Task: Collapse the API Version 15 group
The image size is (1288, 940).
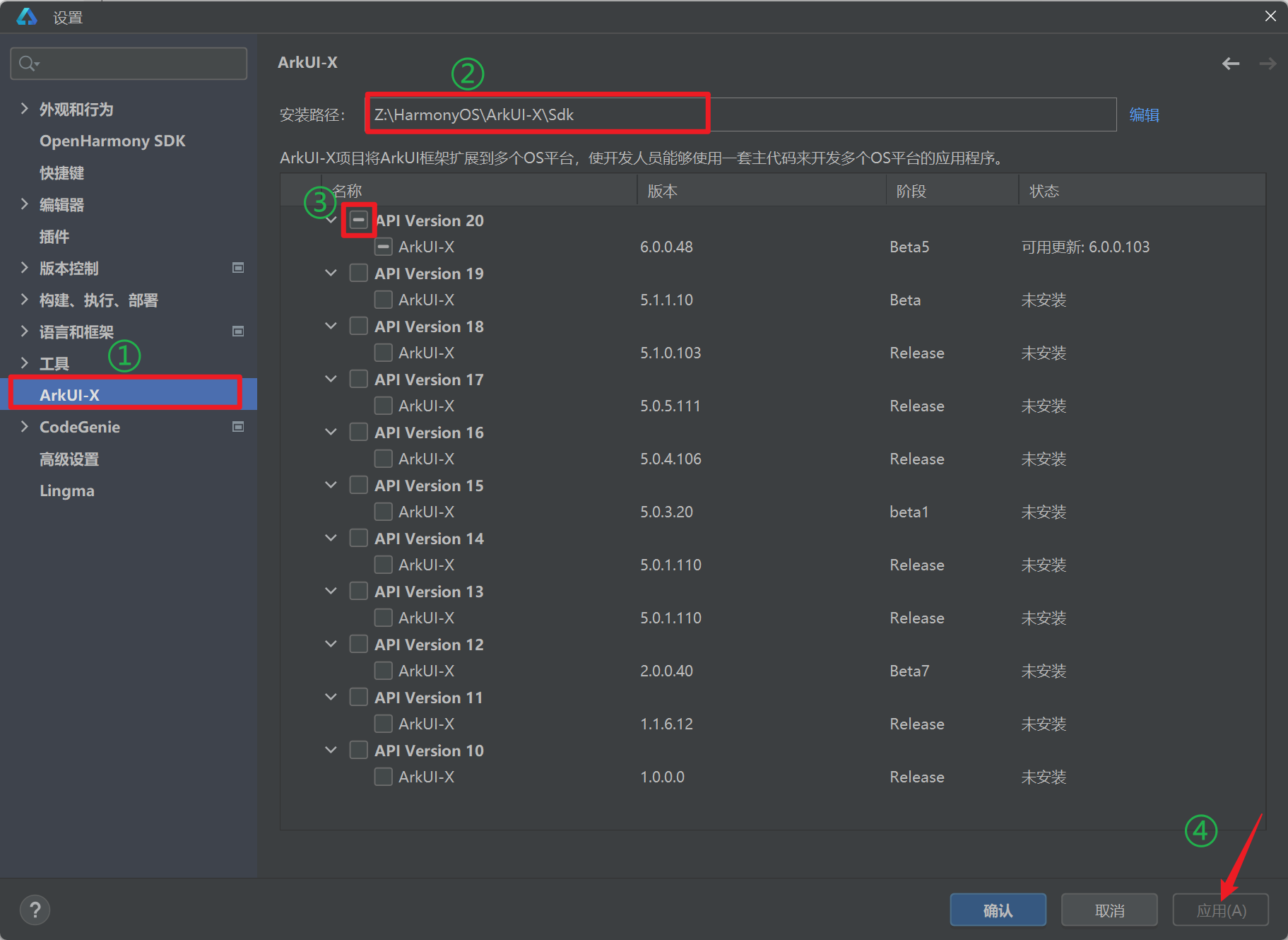Action: (x=331, y=486)
